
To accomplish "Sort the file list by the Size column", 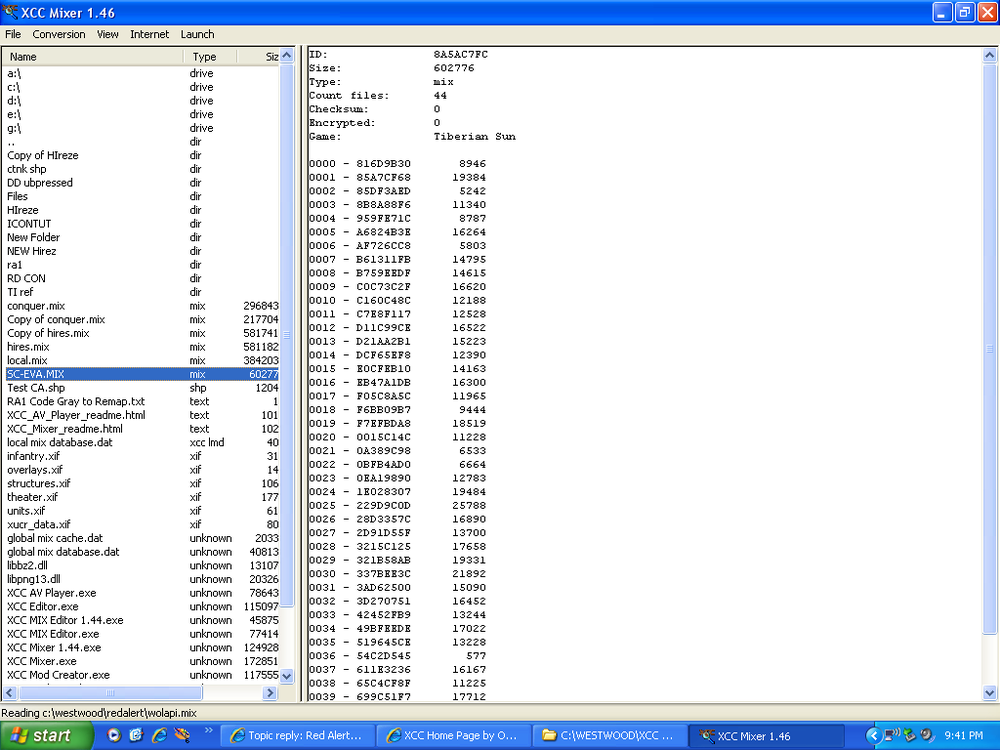I will coord(258,57).
